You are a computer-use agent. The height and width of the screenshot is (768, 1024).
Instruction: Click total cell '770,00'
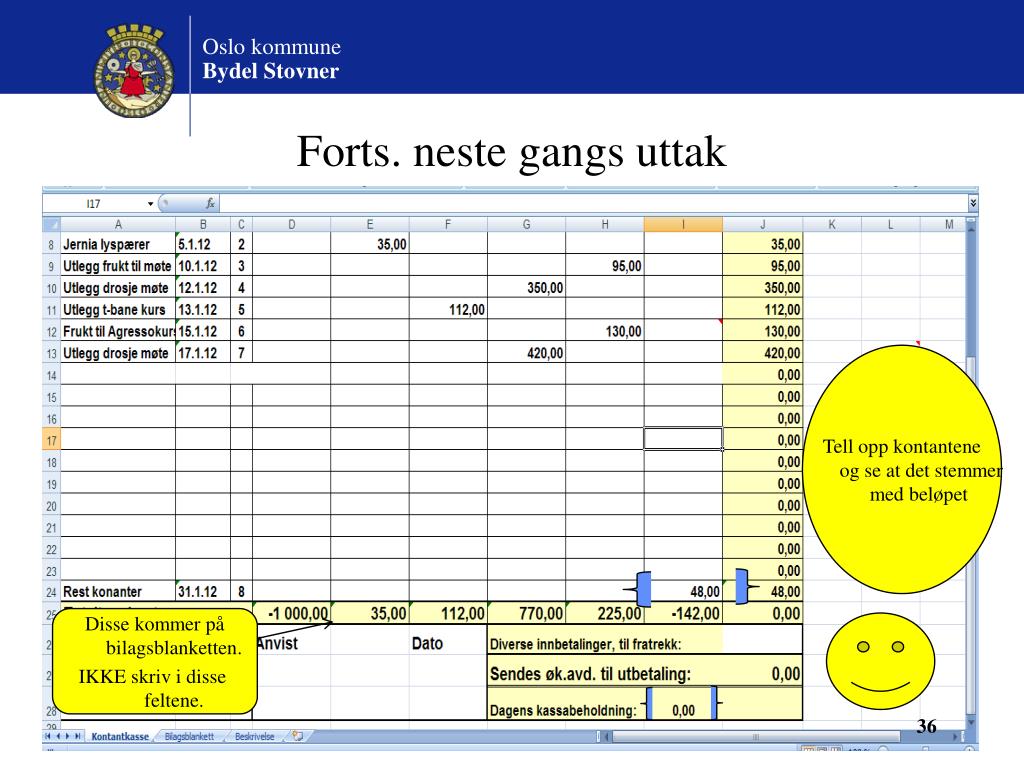pos(526,613)
